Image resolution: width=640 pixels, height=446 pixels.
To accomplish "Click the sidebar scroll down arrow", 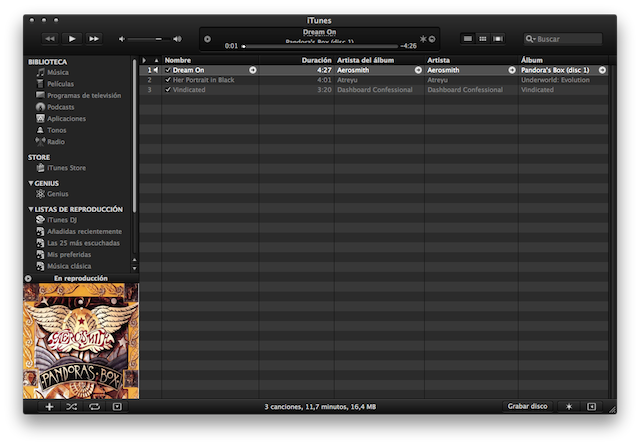I will click(135, 268).
